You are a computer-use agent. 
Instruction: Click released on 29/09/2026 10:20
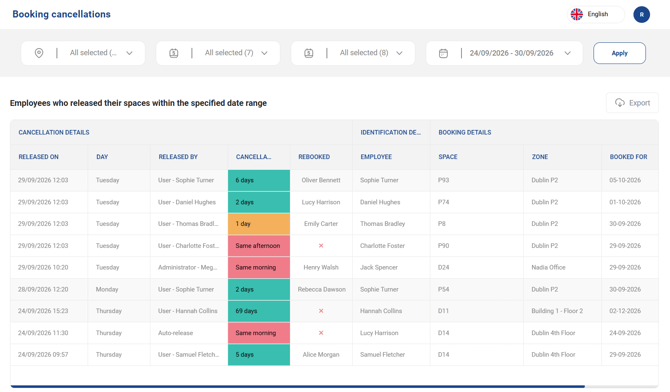pyautogui.click(x=43, y=268)
